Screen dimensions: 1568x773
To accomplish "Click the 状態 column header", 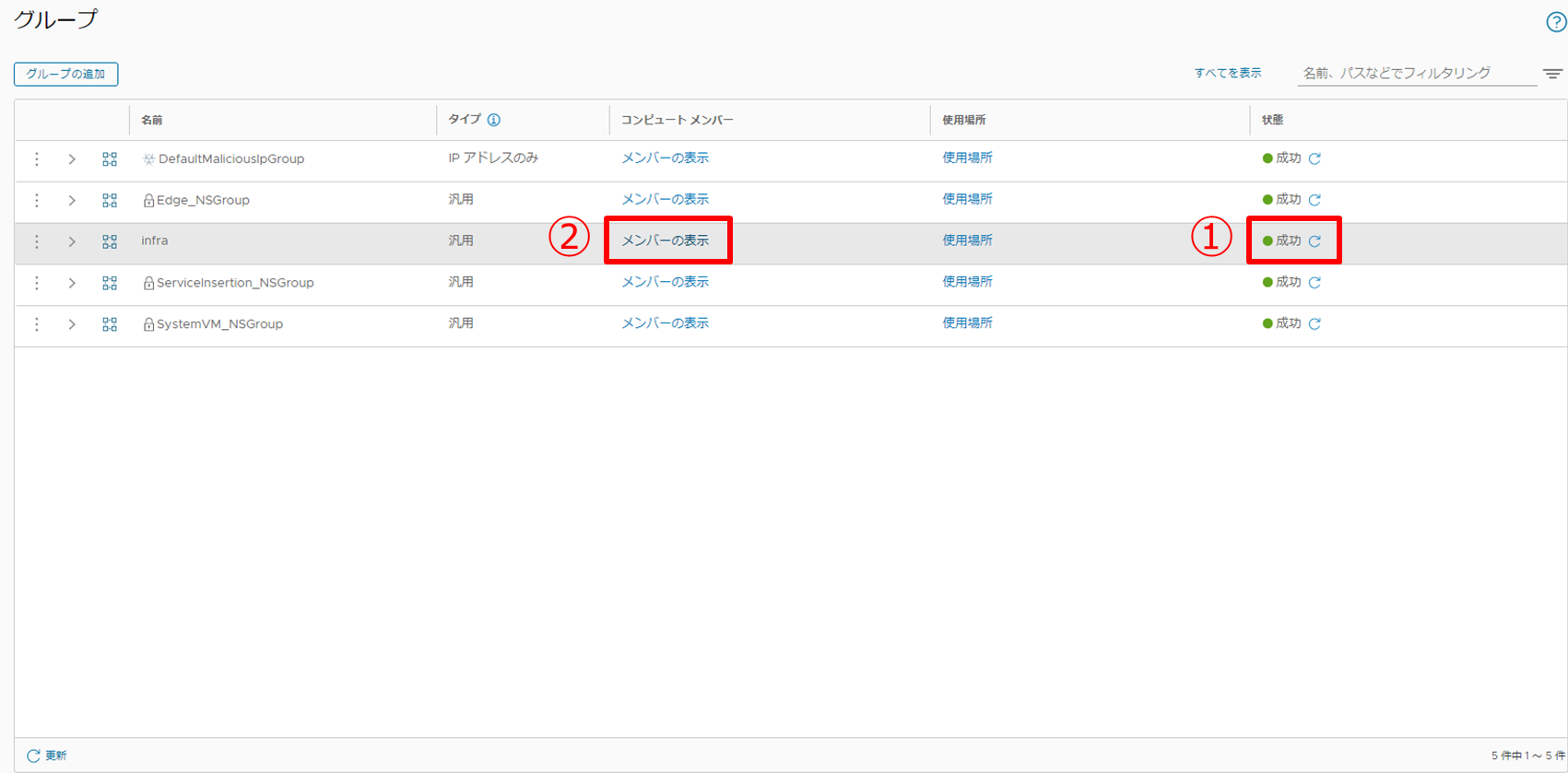I will 1272,120.
